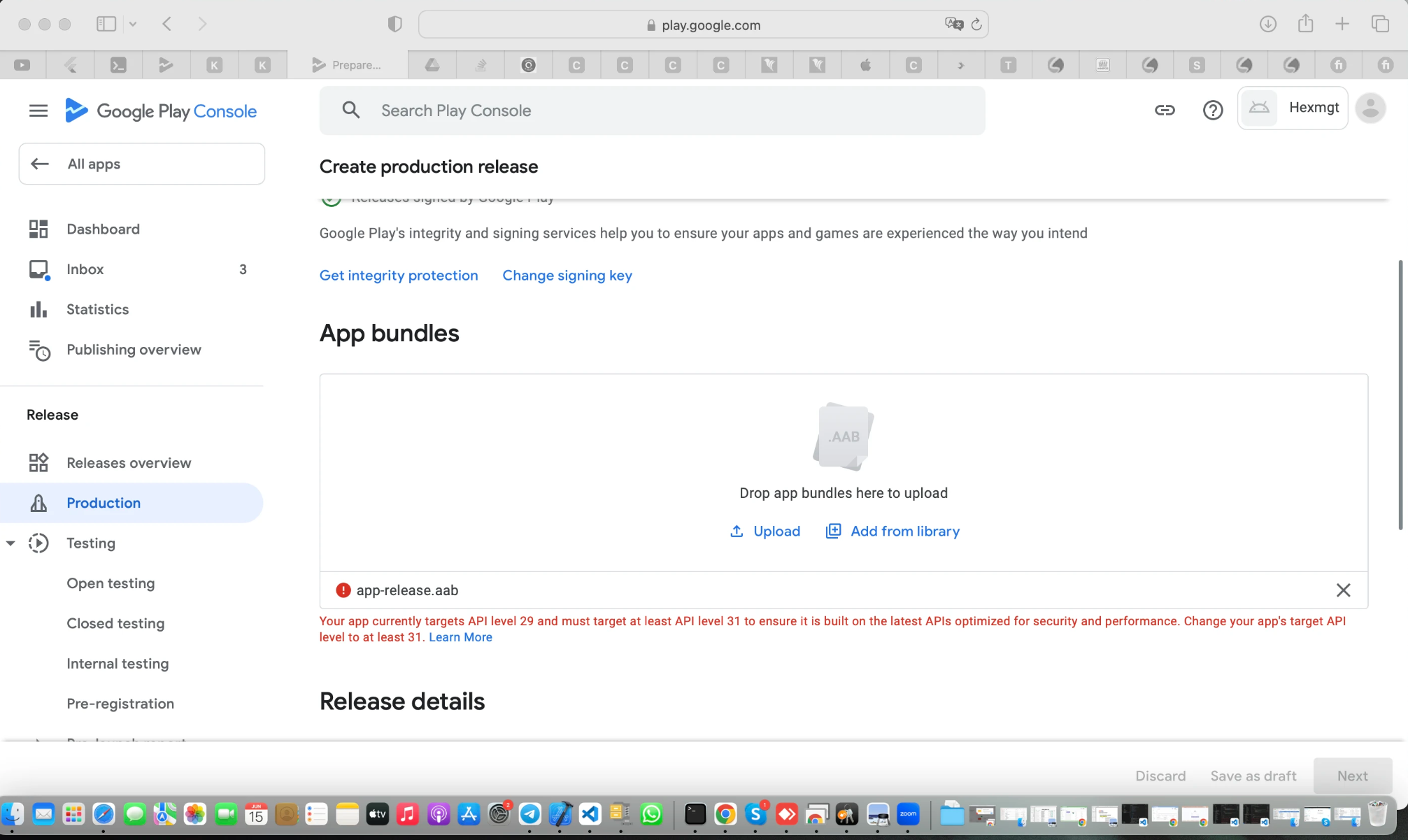The height and width of the screenshot is (840, 1408).
Task: Click the copy link icon
Action: point(1165,110)
